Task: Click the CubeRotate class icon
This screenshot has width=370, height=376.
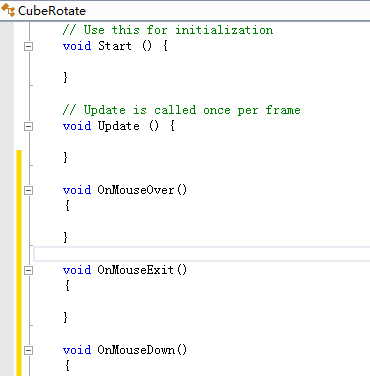Action: tap(8, 10)
